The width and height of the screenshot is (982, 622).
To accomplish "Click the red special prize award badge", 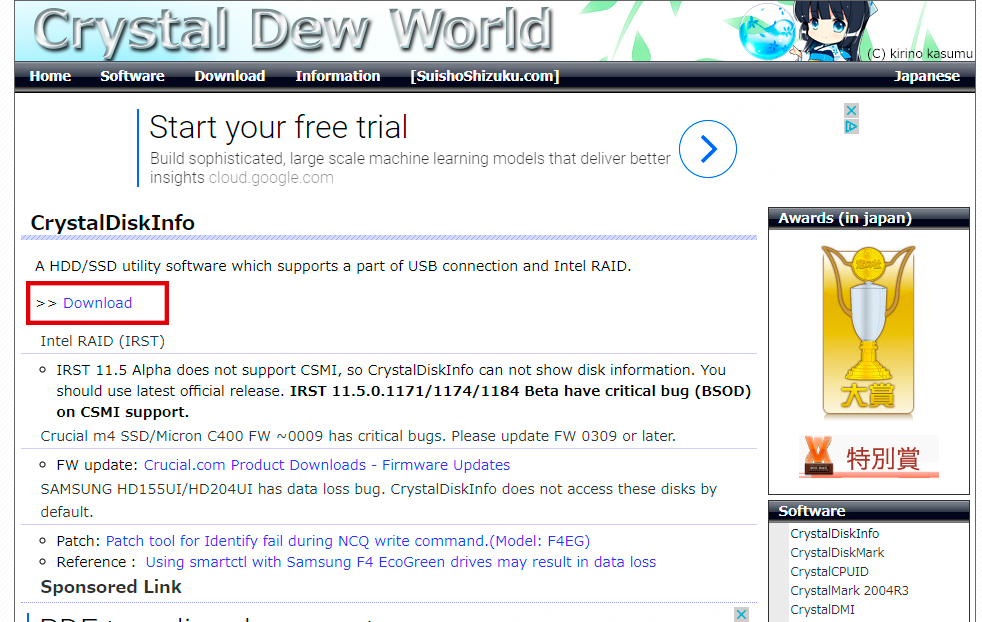I will (x=868, y=457).
